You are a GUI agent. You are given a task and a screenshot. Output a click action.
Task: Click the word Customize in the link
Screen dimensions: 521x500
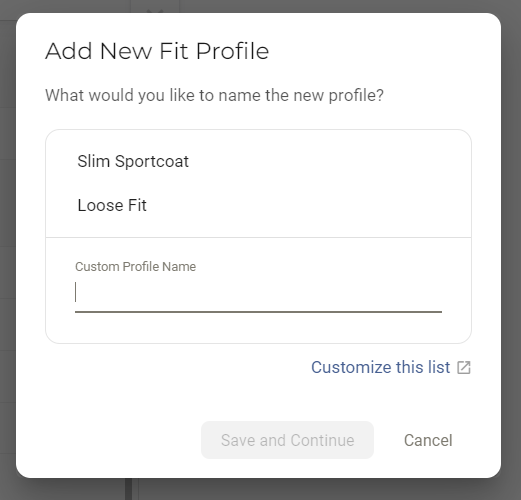(x=351, y=367)
